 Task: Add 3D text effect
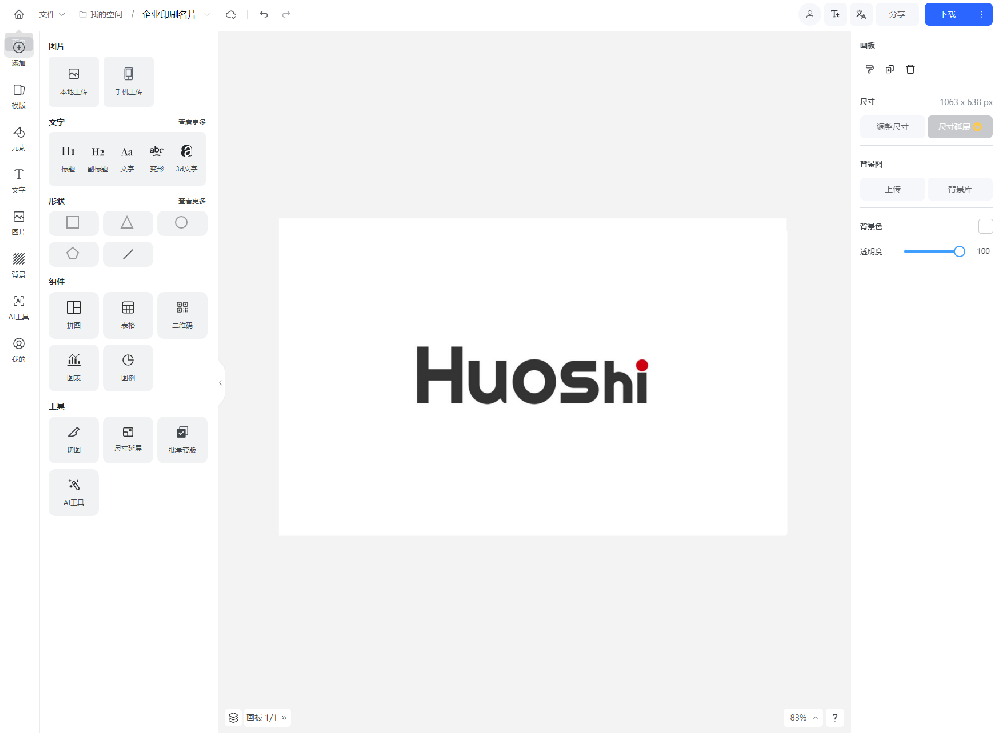point(186,158)
